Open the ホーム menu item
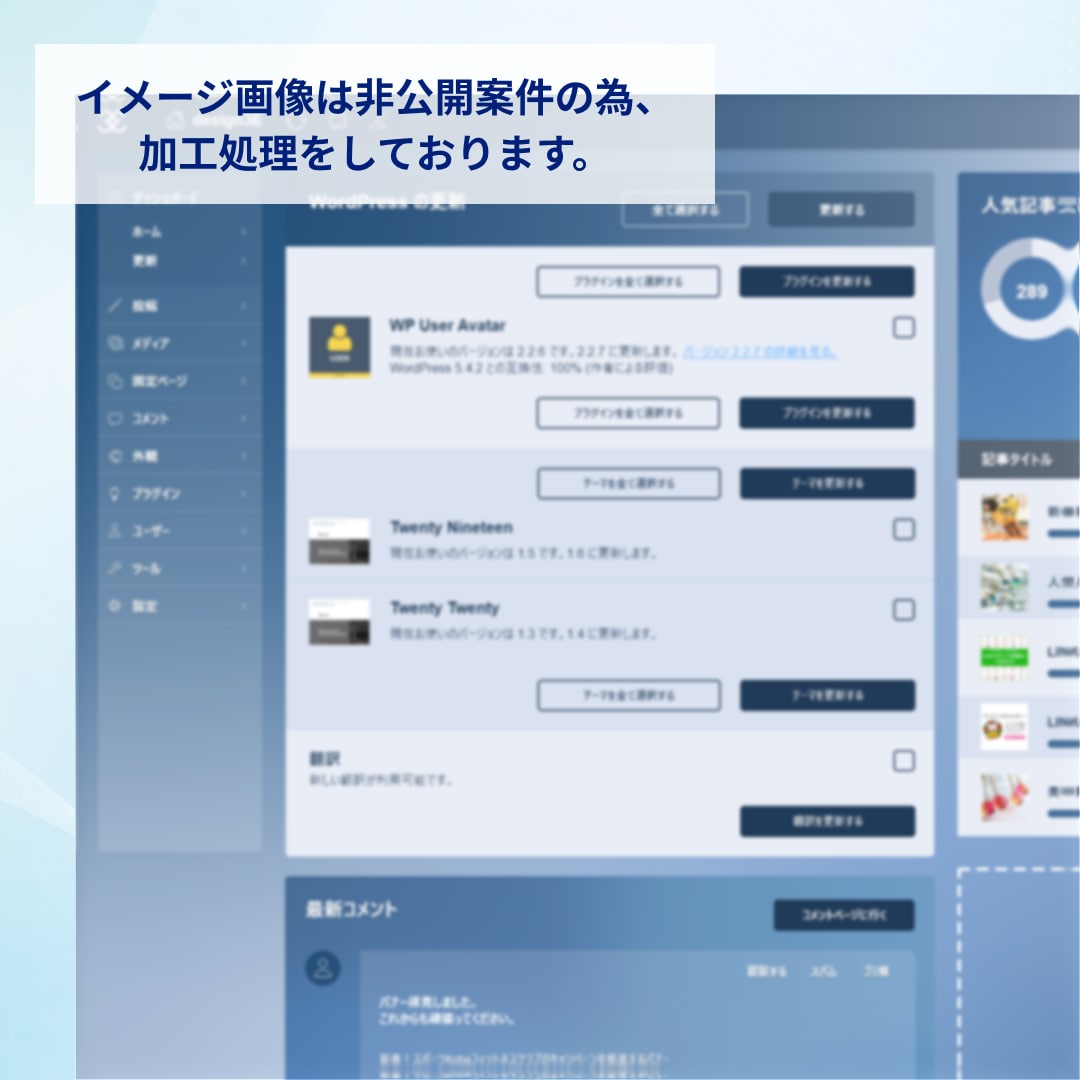Viewport: 1080px width, 1080px height. (x=147, y=232)
